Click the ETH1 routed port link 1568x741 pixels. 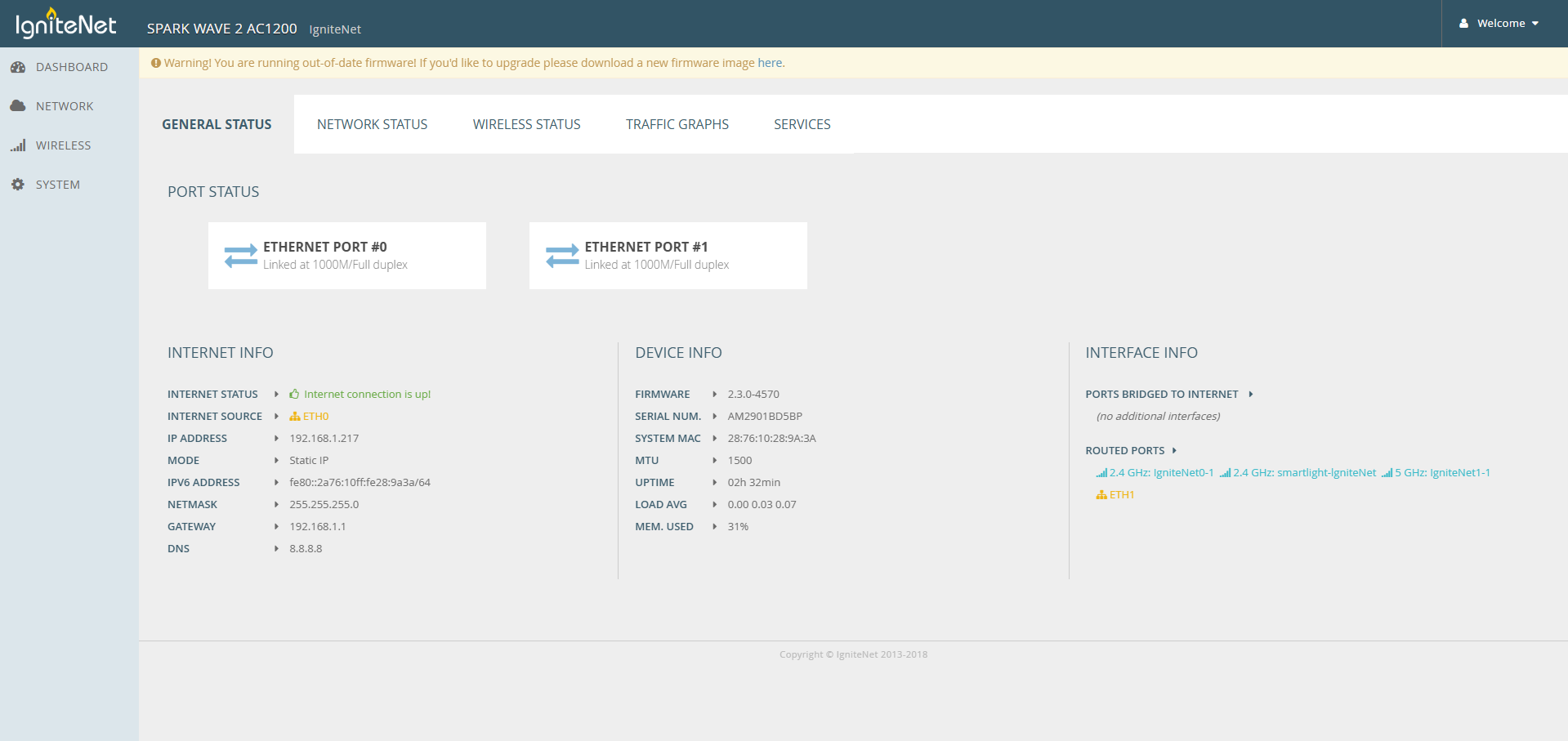pos(1121,495)
